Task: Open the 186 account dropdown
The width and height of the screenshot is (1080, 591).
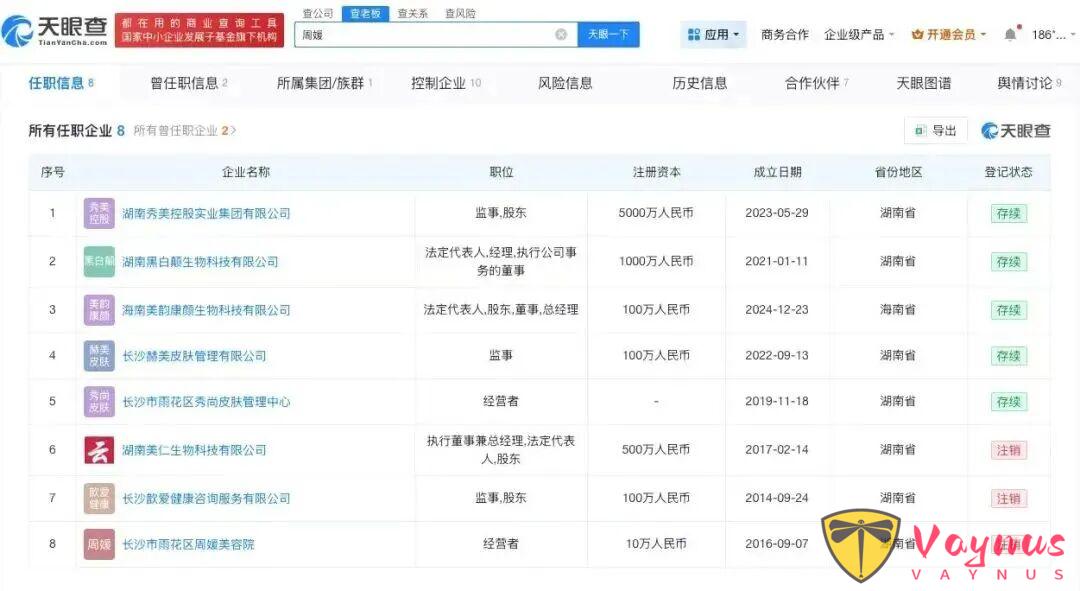Action: 1047,33
